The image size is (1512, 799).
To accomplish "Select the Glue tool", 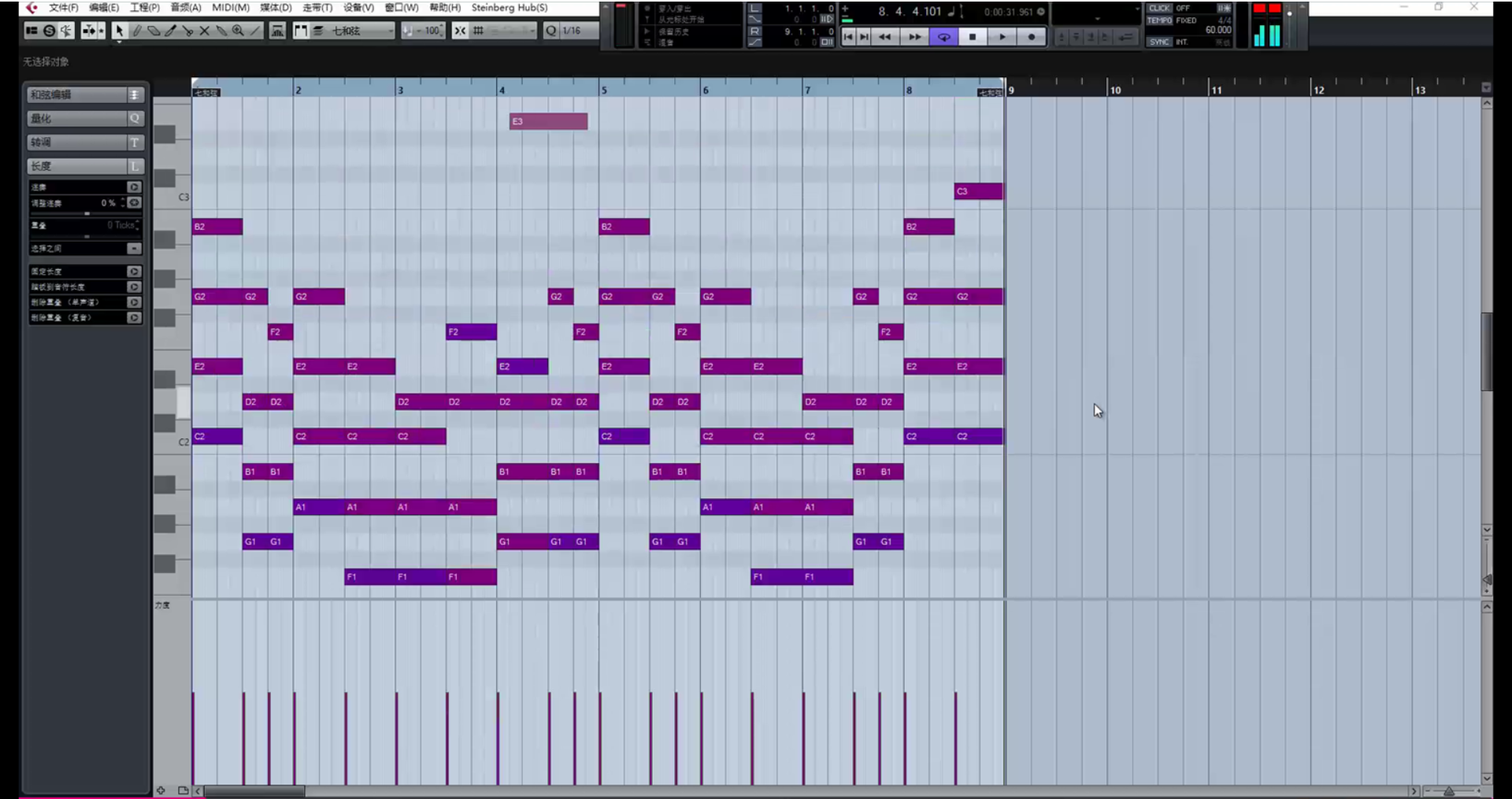I will [x=221, y=31].
